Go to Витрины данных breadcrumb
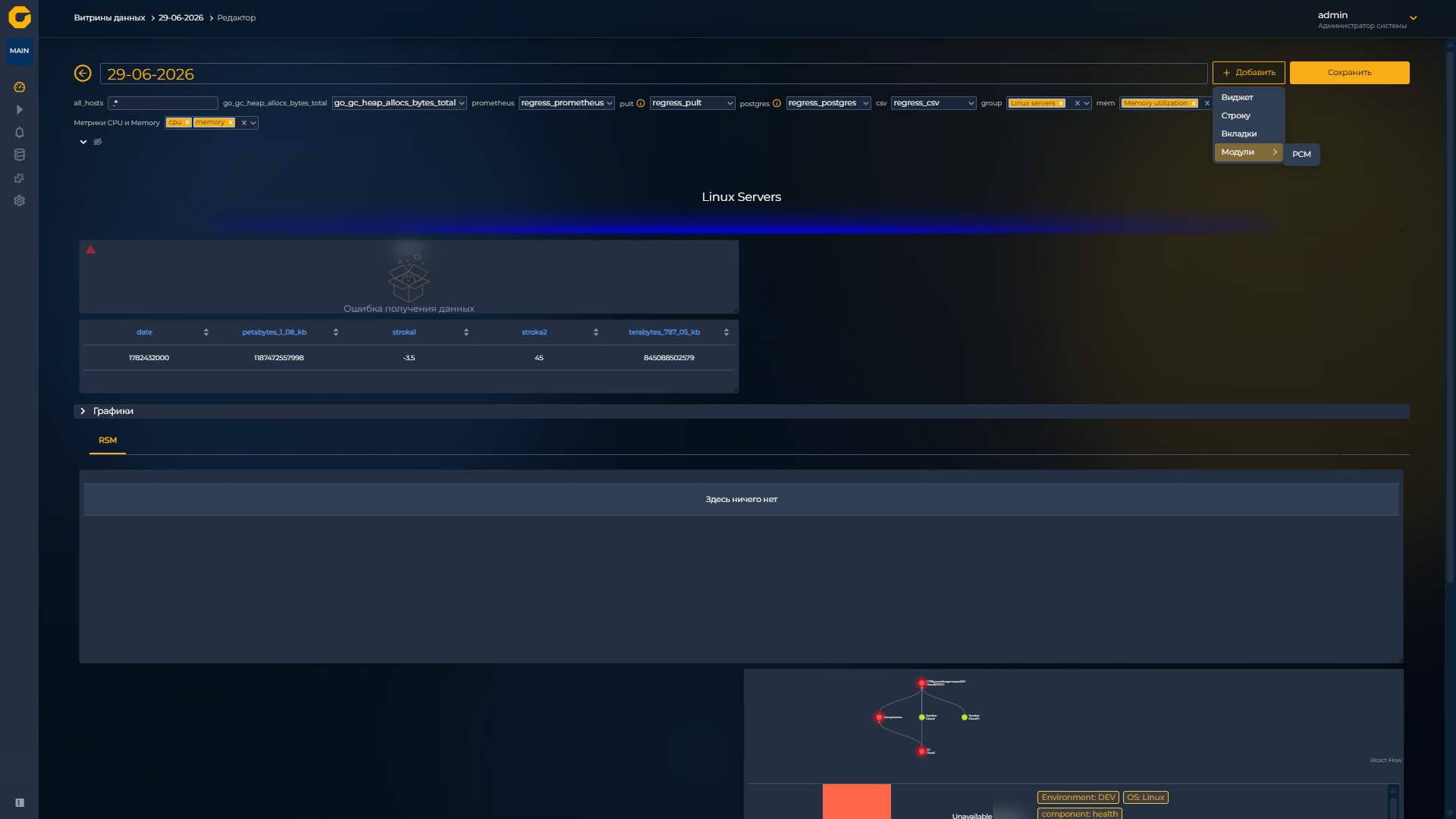Screen dimensions: 1456x819 [109, 18]
